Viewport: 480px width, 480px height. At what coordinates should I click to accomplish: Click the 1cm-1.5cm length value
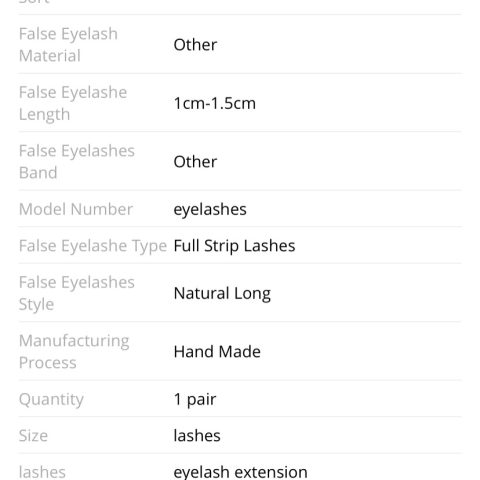215,103
